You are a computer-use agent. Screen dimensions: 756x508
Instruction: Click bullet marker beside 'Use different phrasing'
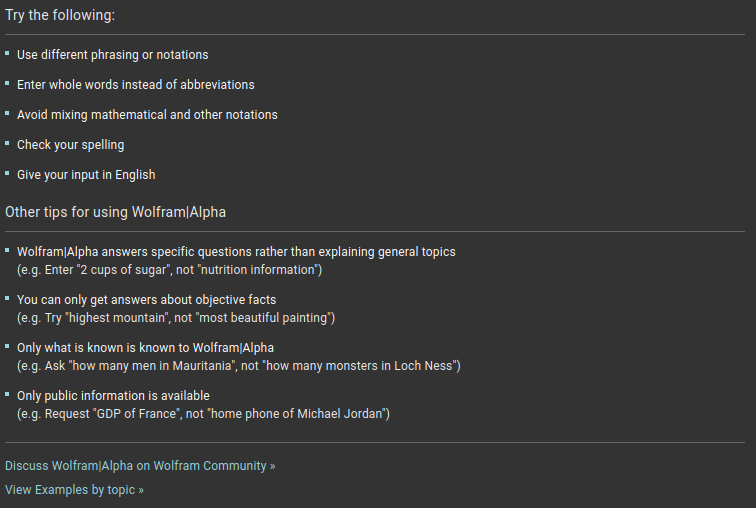coord(7,53)
